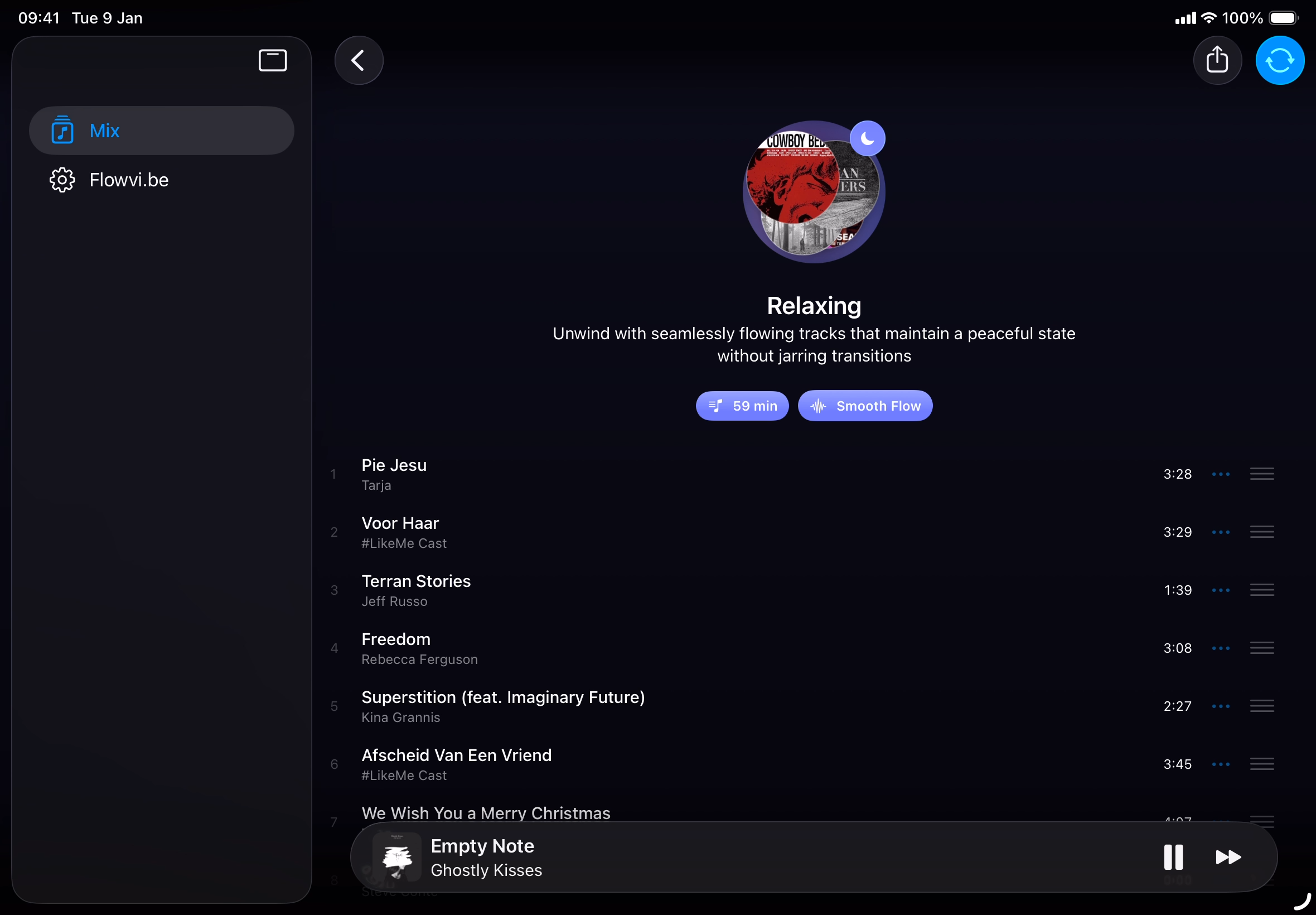Image resolution: width=1316 pixels, height=915 pixels.
Task: Click the 59 min duration pill
Action: [742, 406]
